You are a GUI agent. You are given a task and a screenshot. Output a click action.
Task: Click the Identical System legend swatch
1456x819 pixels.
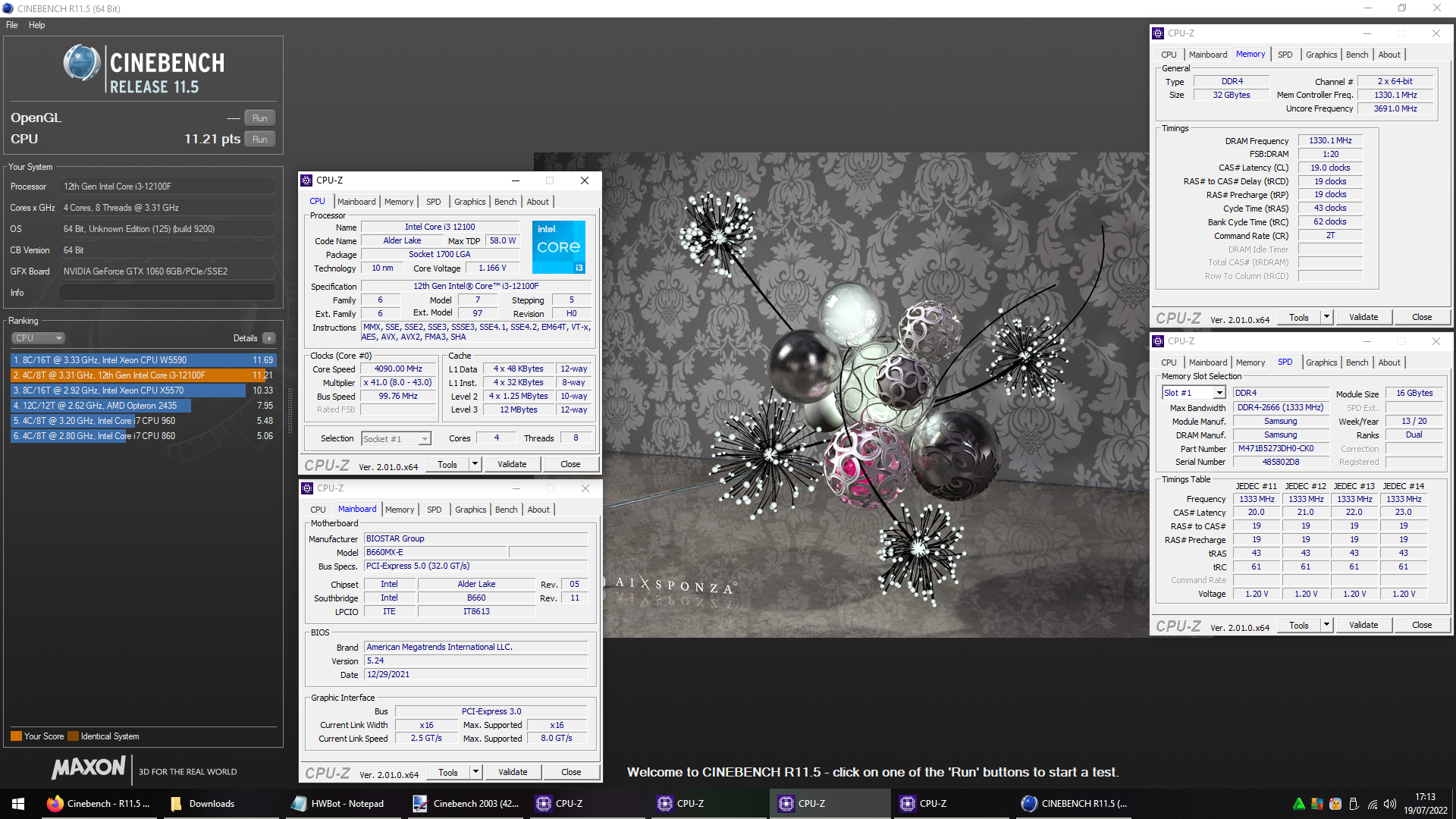coord(73,736)
